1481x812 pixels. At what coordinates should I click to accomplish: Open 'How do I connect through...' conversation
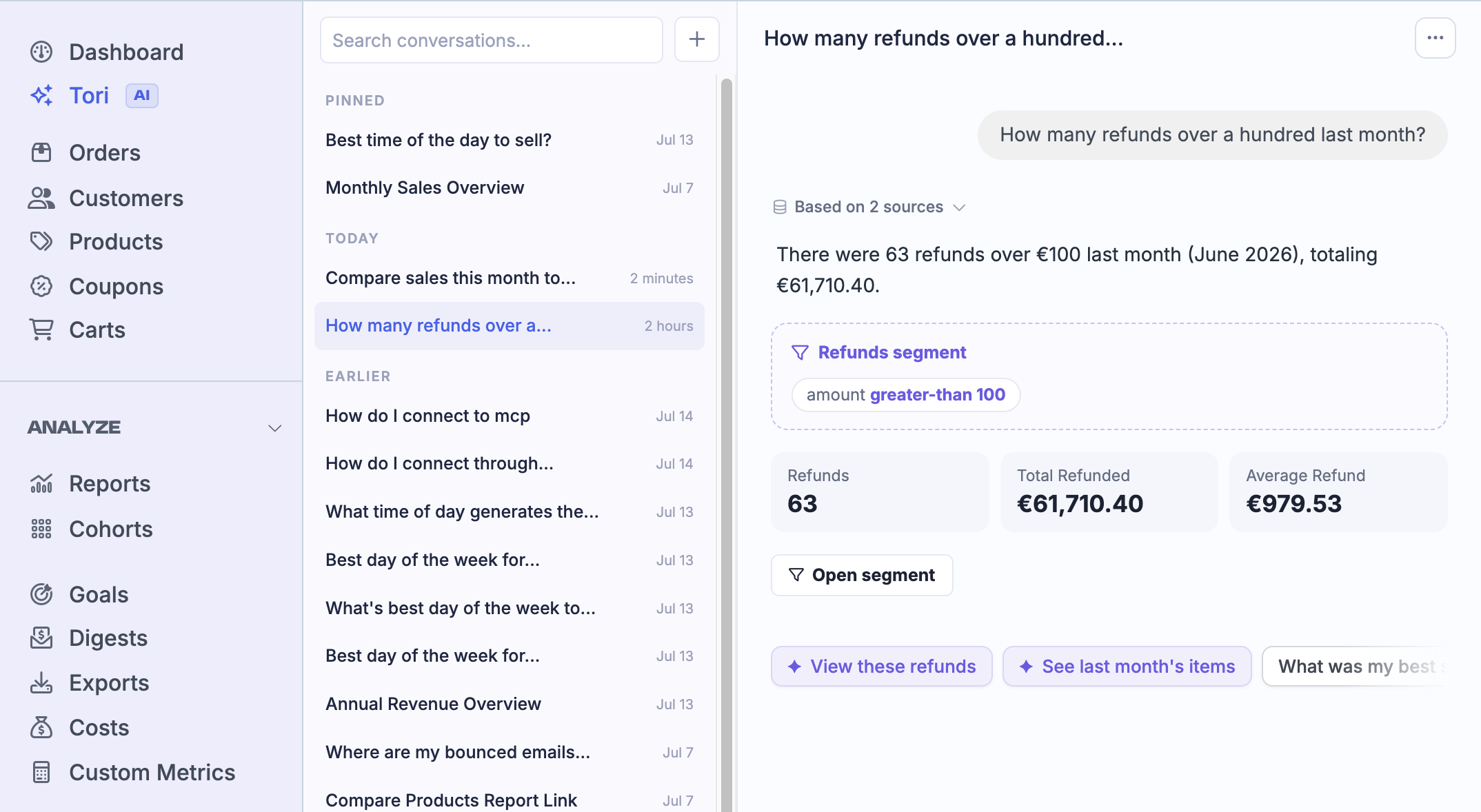tap(510, 463)
